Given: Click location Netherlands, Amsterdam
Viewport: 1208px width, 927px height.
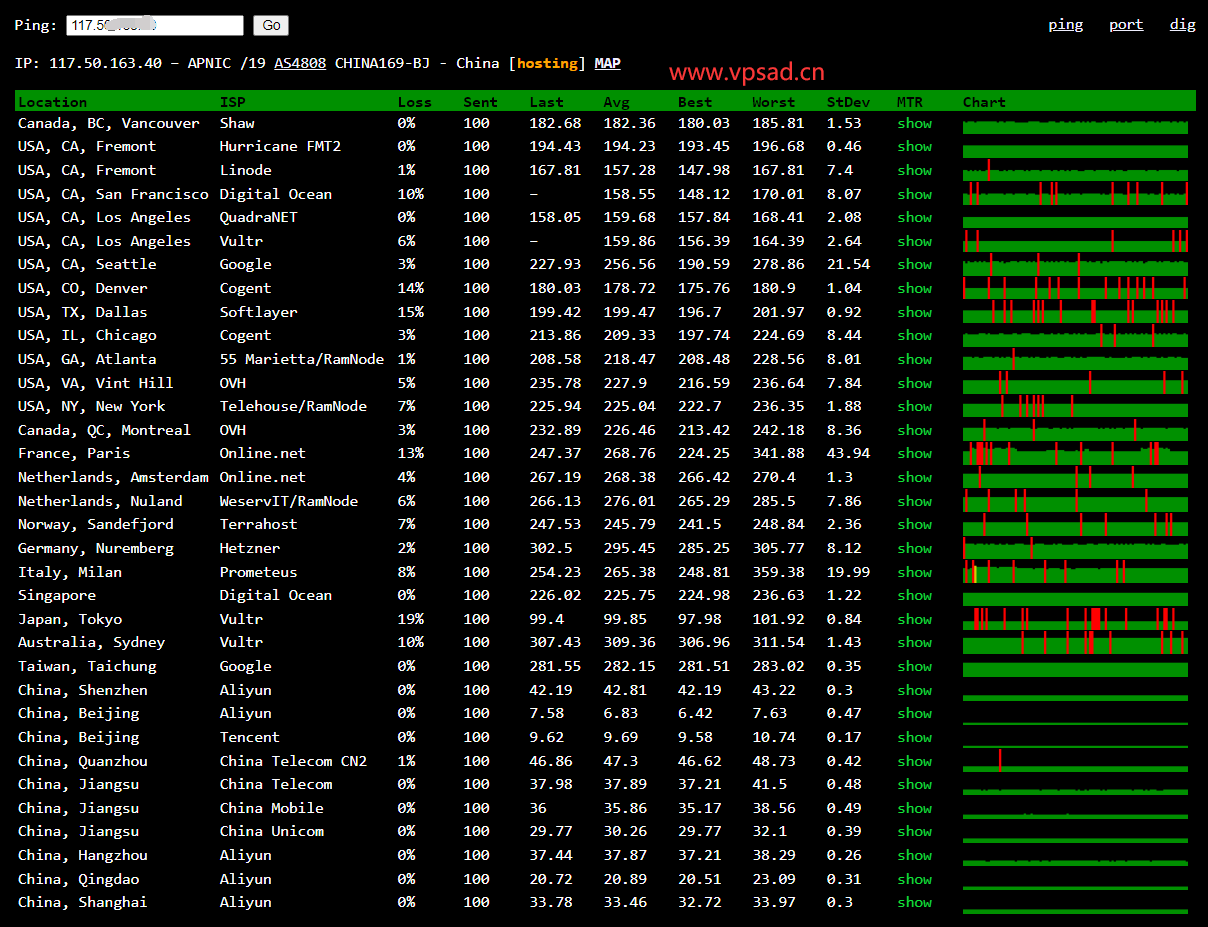Looking at the screenshot, I should point(113,477).
